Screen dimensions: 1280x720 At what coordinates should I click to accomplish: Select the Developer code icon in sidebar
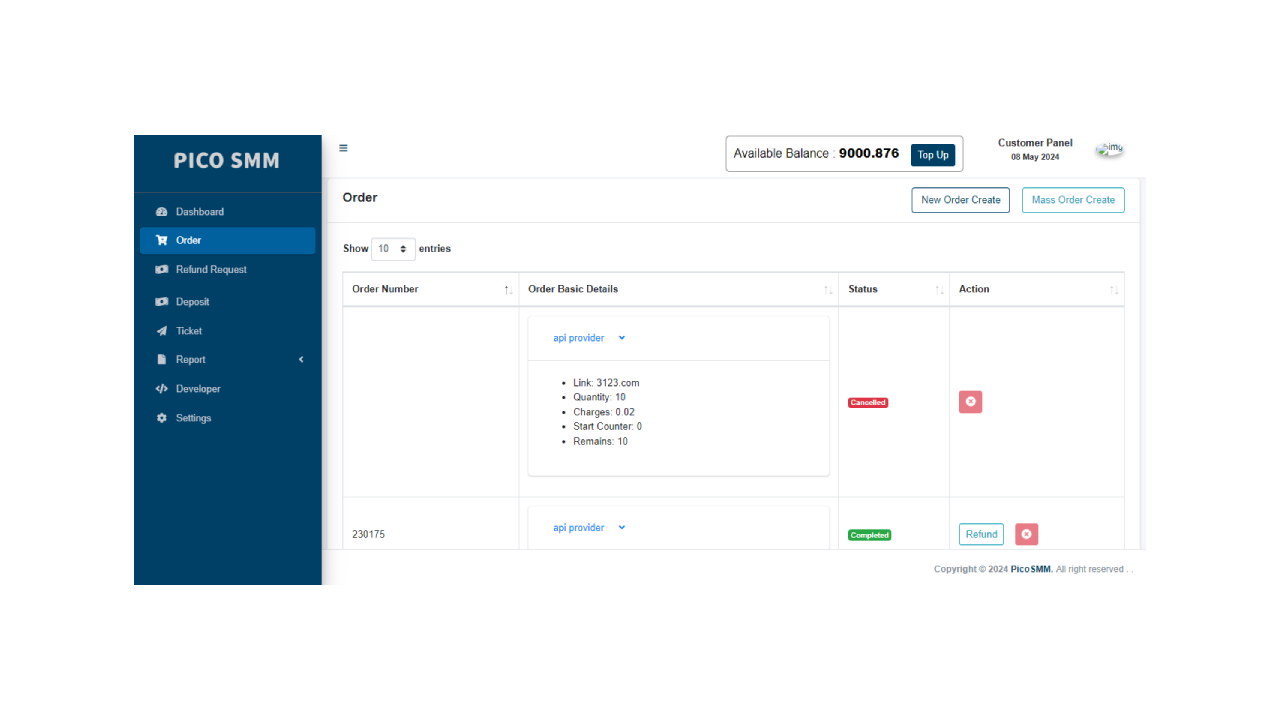click(x=162, y=388)
